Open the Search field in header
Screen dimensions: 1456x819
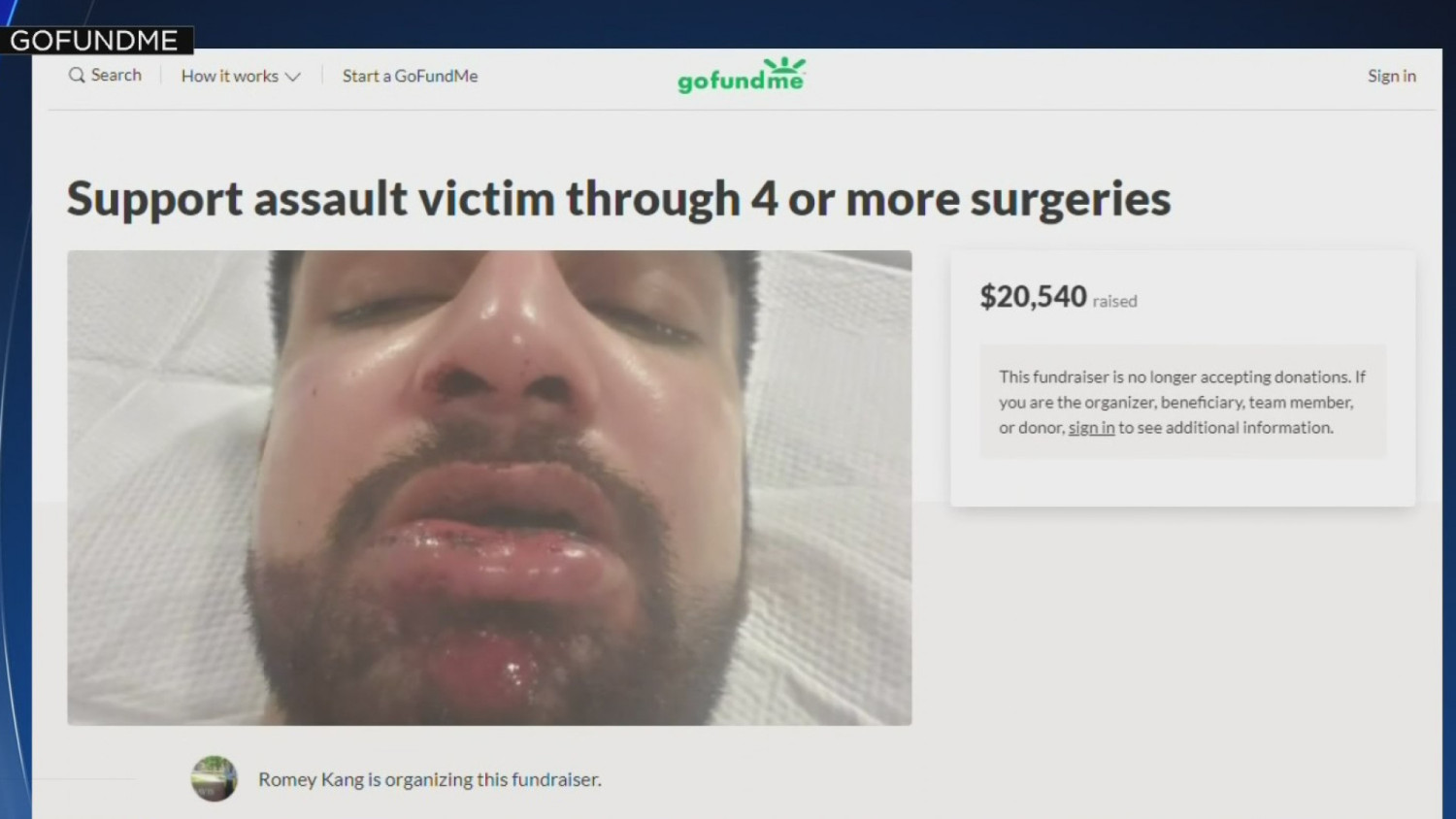click(x=105, y=76)
